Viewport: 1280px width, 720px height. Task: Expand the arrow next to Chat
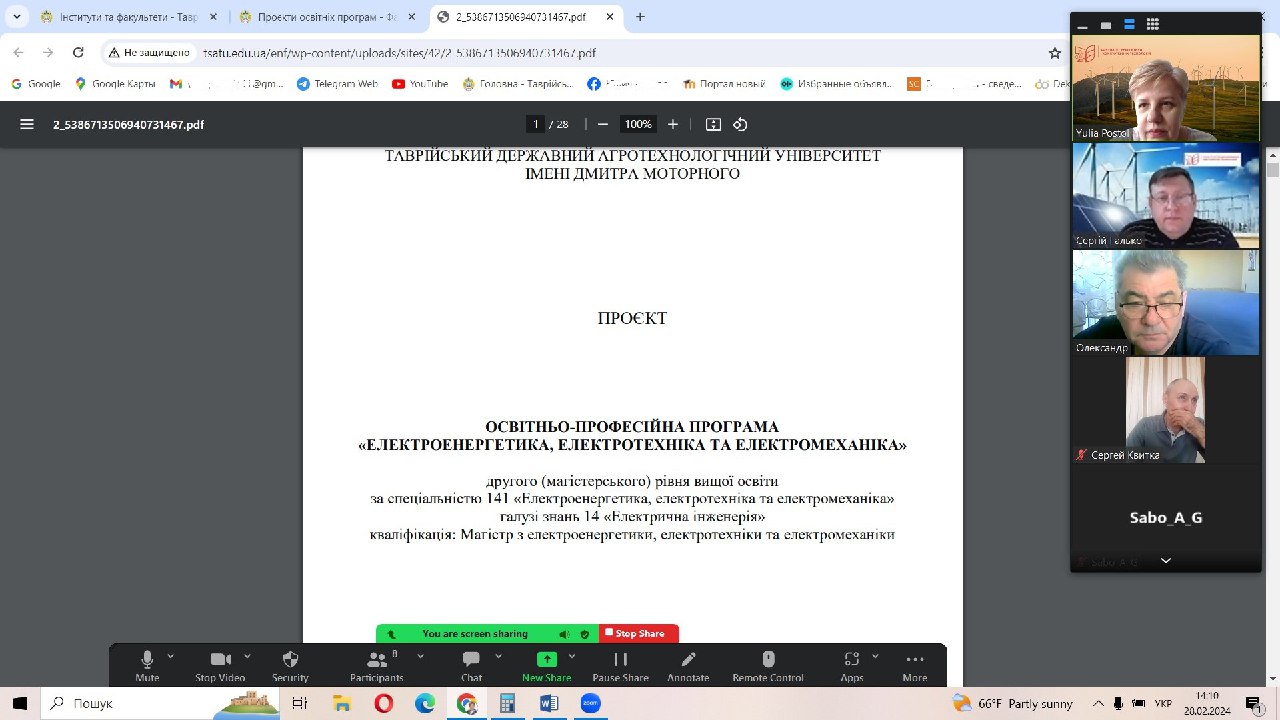pyautogui.click(x=496, y=656)
